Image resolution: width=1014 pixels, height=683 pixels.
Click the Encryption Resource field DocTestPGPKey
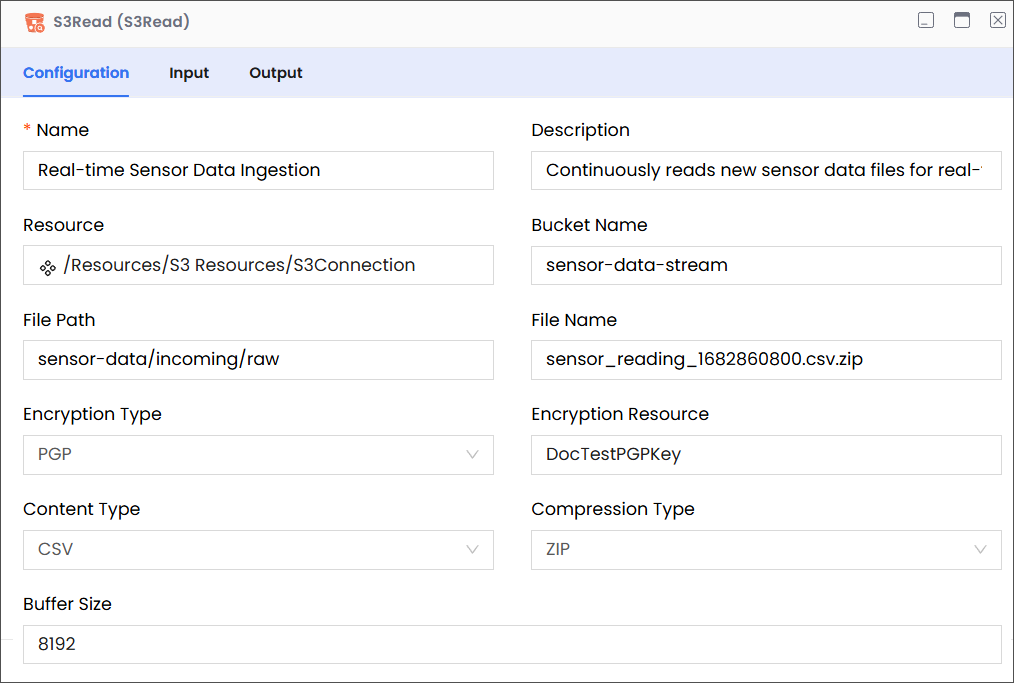(766, 455)
